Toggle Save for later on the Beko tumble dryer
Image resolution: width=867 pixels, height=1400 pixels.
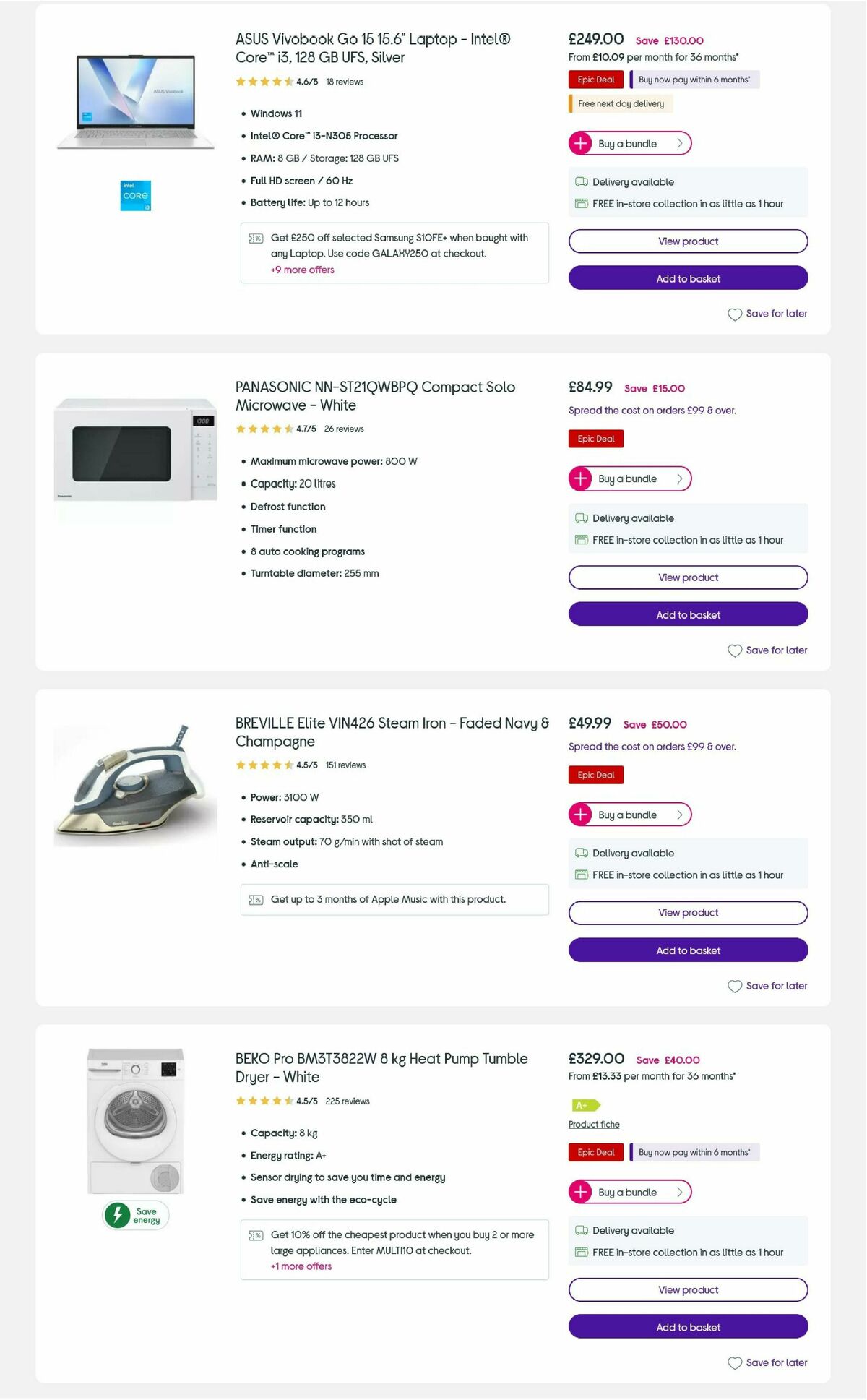pyautogui.click(x=767, y=1362)
